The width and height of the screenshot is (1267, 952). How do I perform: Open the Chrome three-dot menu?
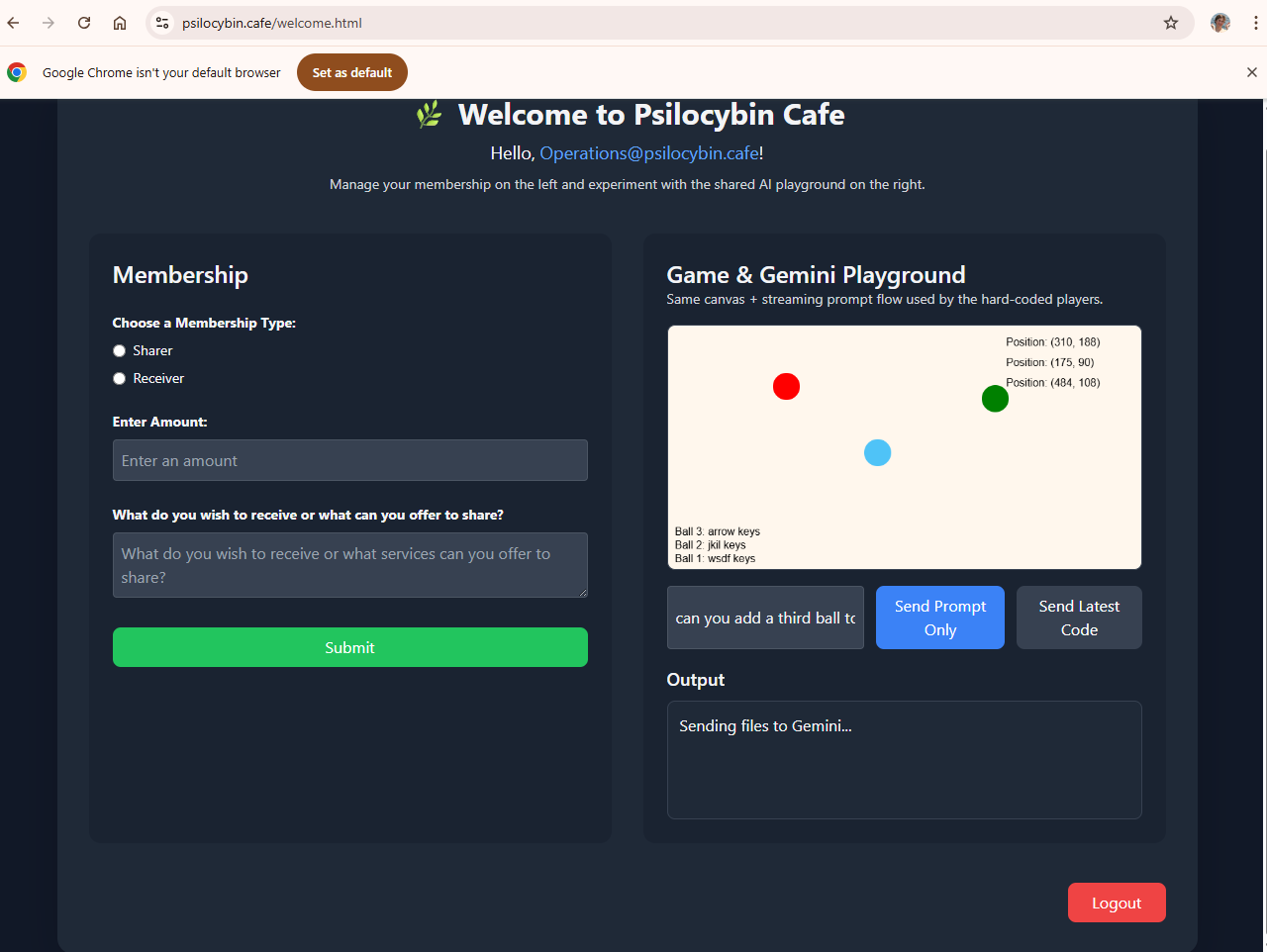point(1255,23)
